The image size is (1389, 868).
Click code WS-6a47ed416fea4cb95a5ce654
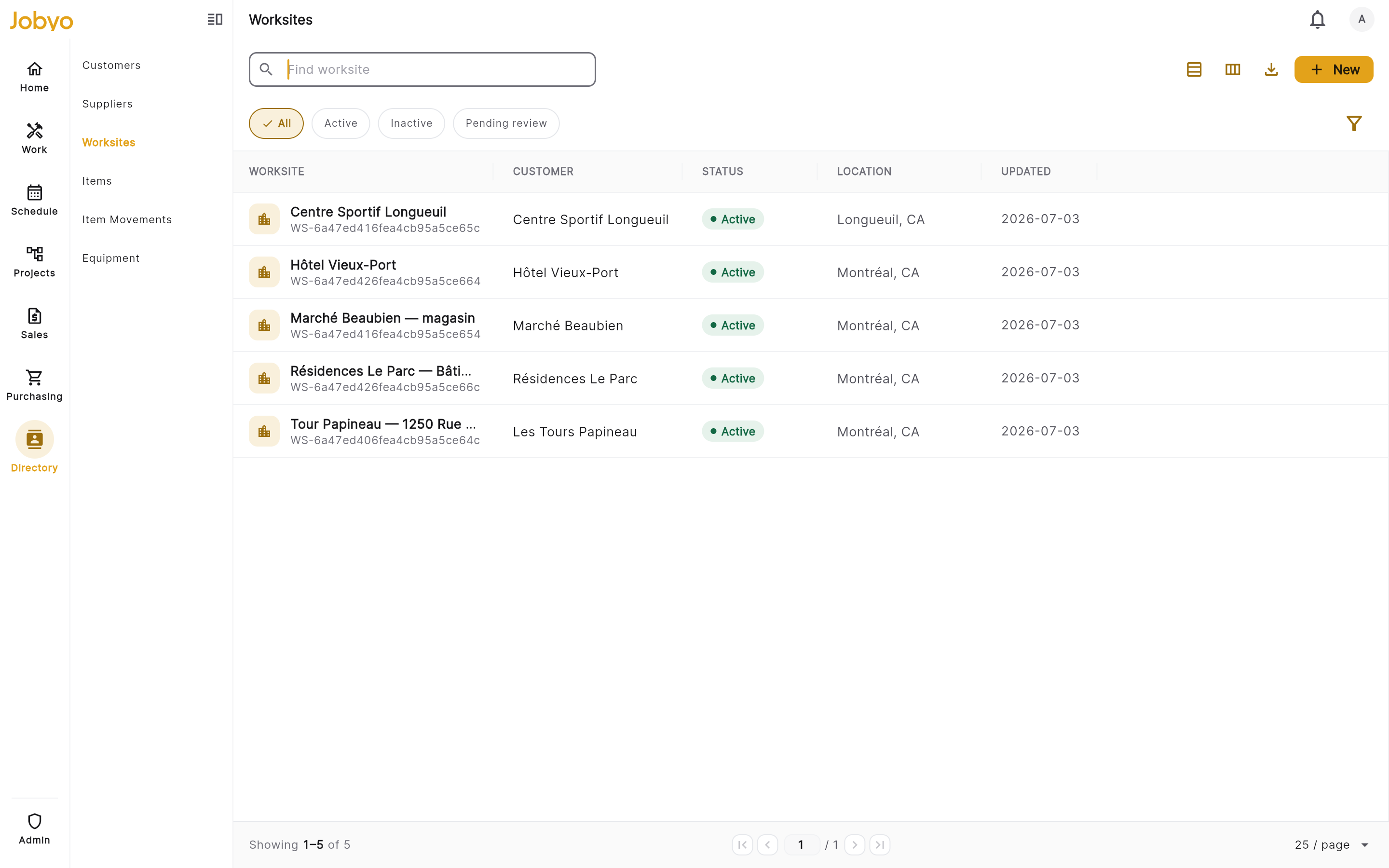point(386,334)
